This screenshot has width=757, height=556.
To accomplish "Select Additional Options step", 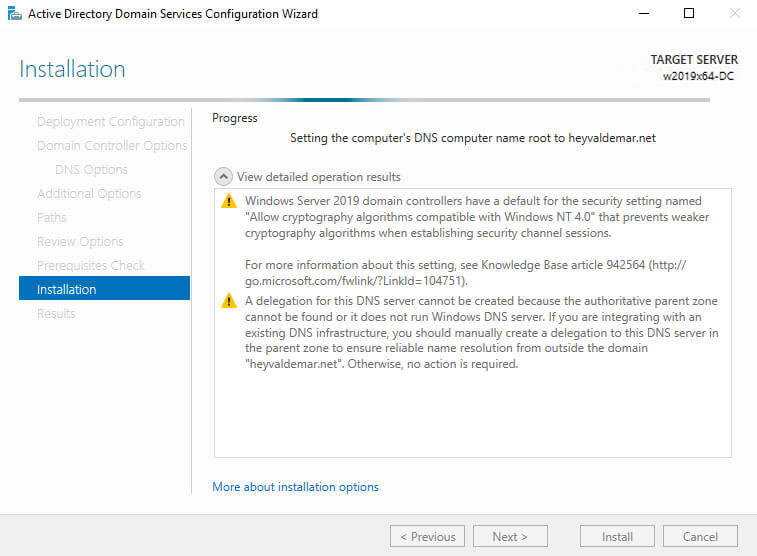I will pos(89,194).
